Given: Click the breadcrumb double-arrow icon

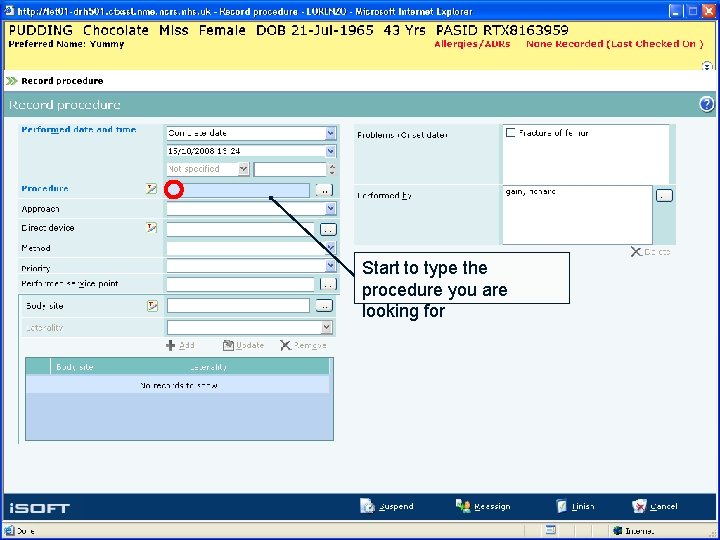Looking at the screenshot, I should [11, 81].
